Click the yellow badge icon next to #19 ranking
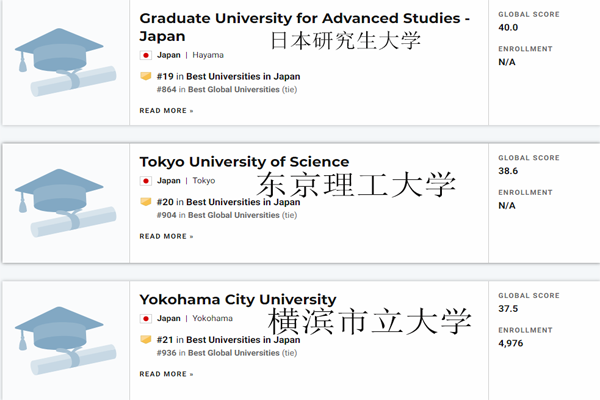The width and height of the screenshot is (600, 400). (146, 76)
